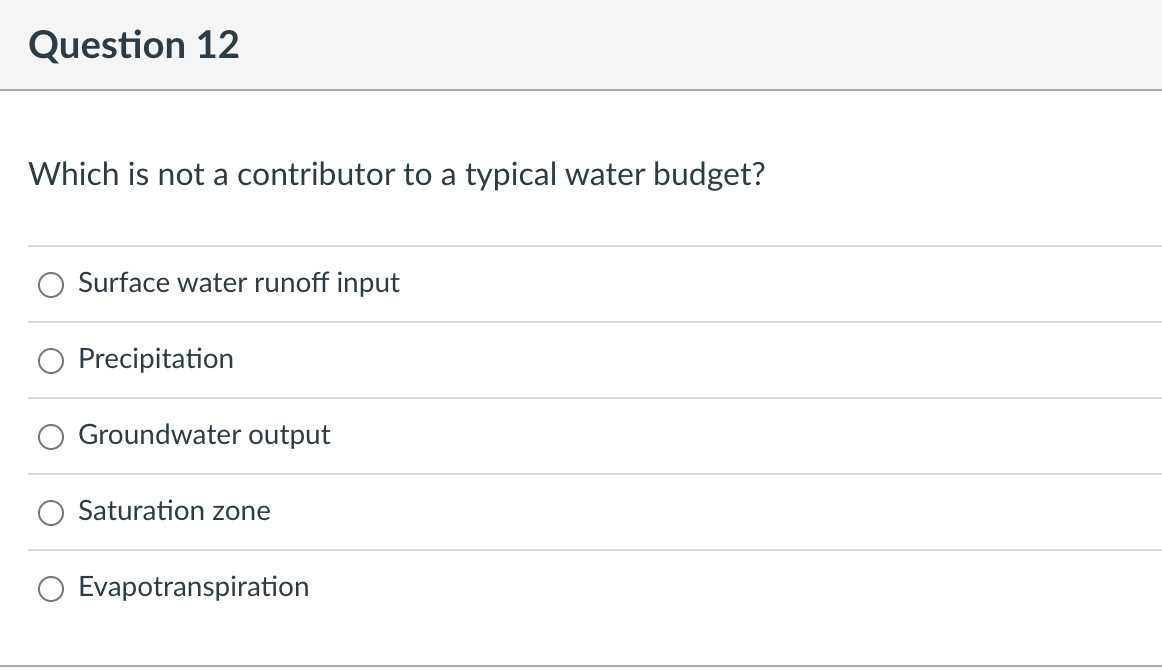The image size is (1162, 670).
Task: Select the 'Saturation zone' radio button
Action: [51, 513]
